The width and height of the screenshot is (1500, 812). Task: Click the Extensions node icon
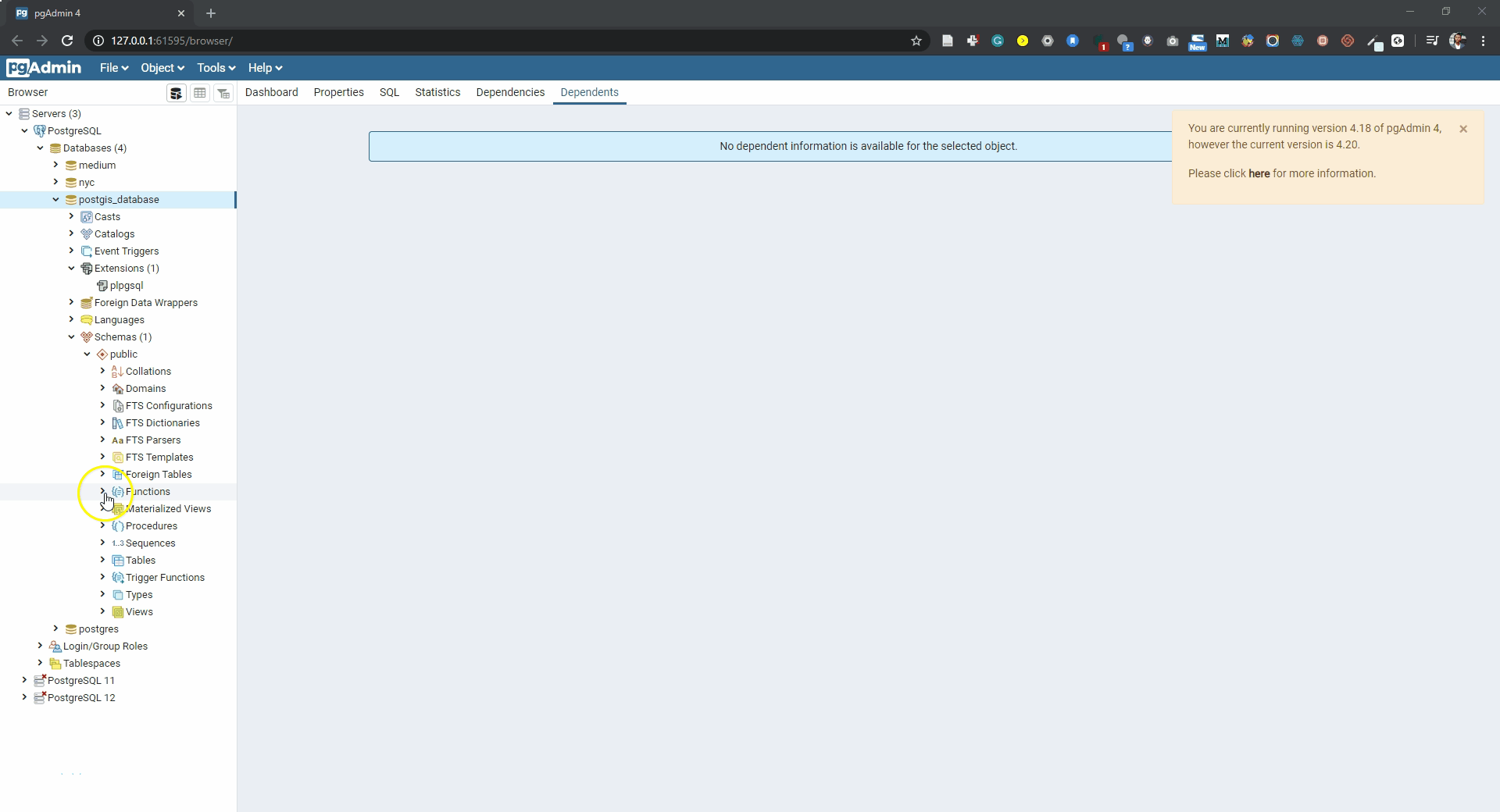(87, 269)
